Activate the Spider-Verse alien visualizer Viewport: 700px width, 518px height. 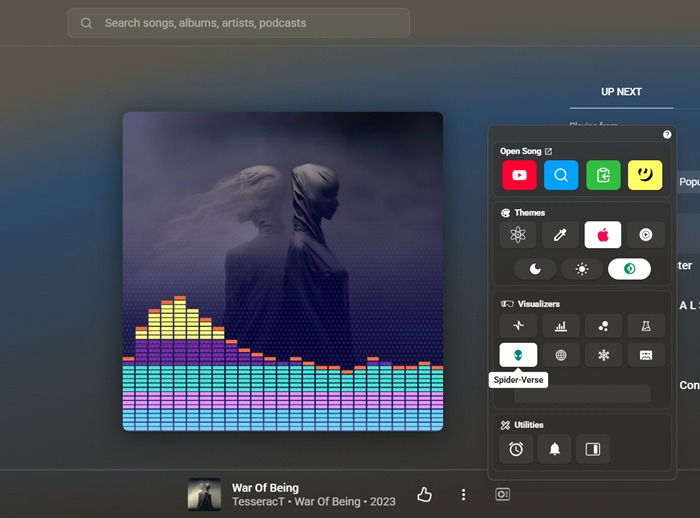tap(518, 355)
